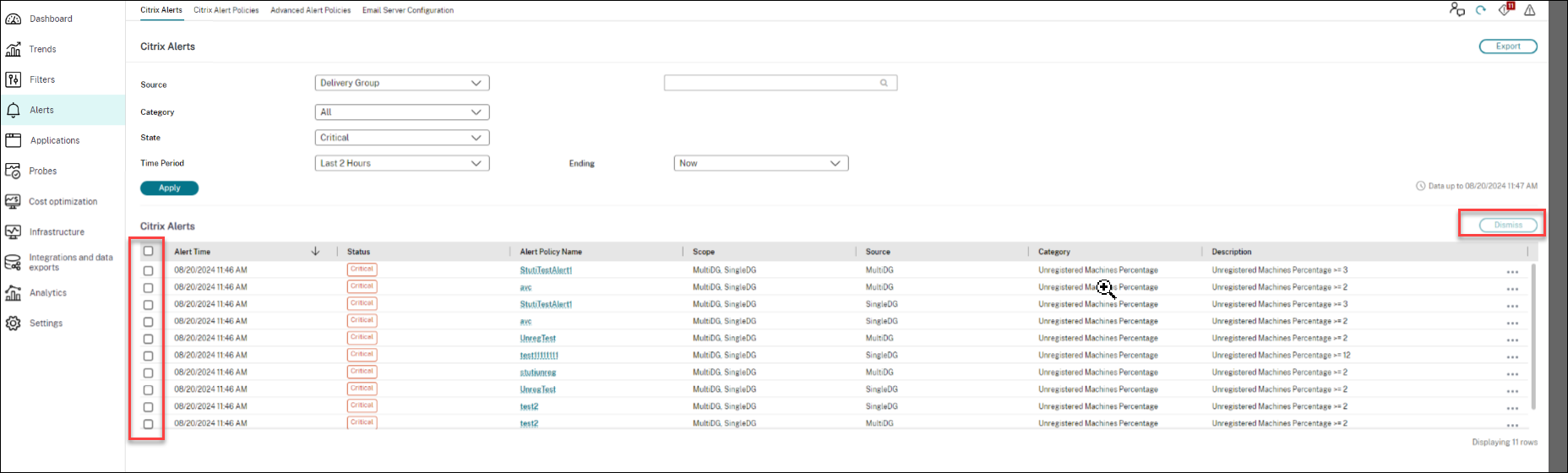The width and height of the screenshot is (1568, 473).
Task: Open the State dropdown set to Critical
Action: click(x=402, y=138)
